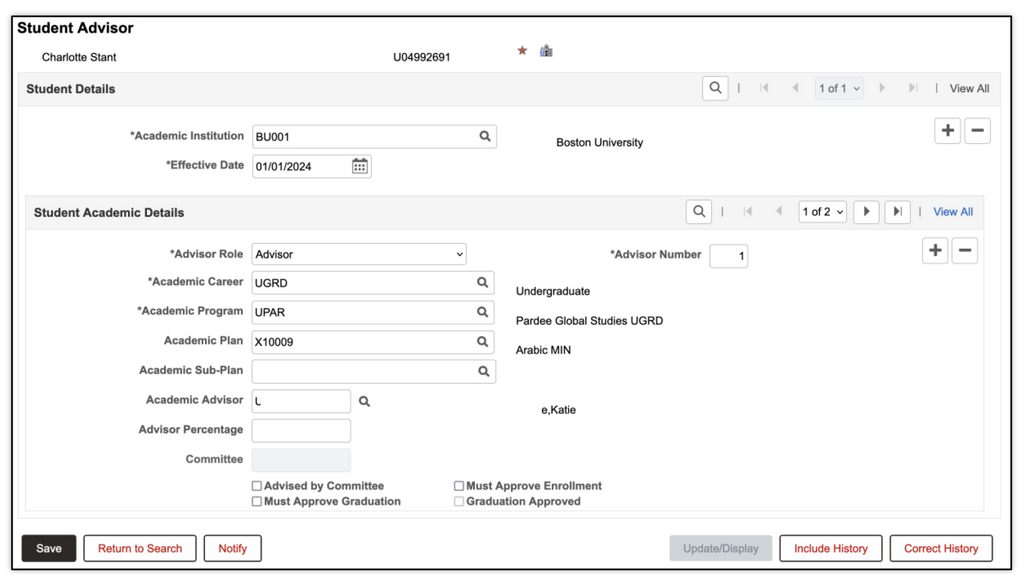This screenshot has width=1024, height=579.
Task: Click into the Academic Advisor field
Action: (301, 401)
